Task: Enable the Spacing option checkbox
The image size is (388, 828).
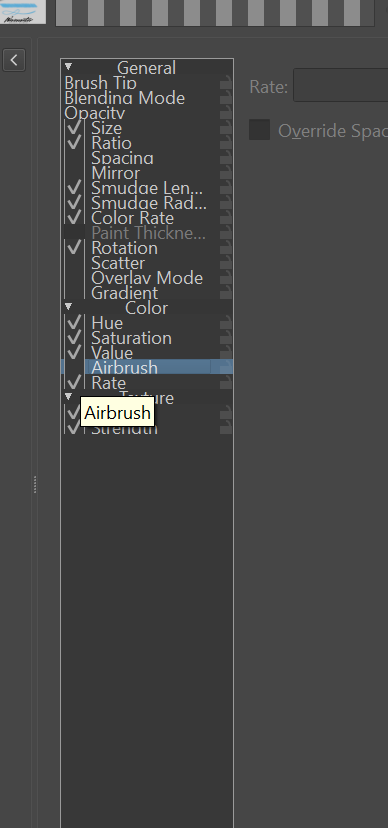Action: (74, 157)
